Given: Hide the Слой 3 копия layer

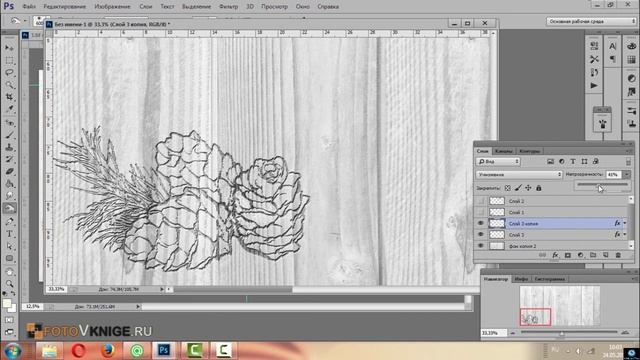Looking at the screenshot, I should click(x=481, y=223).
